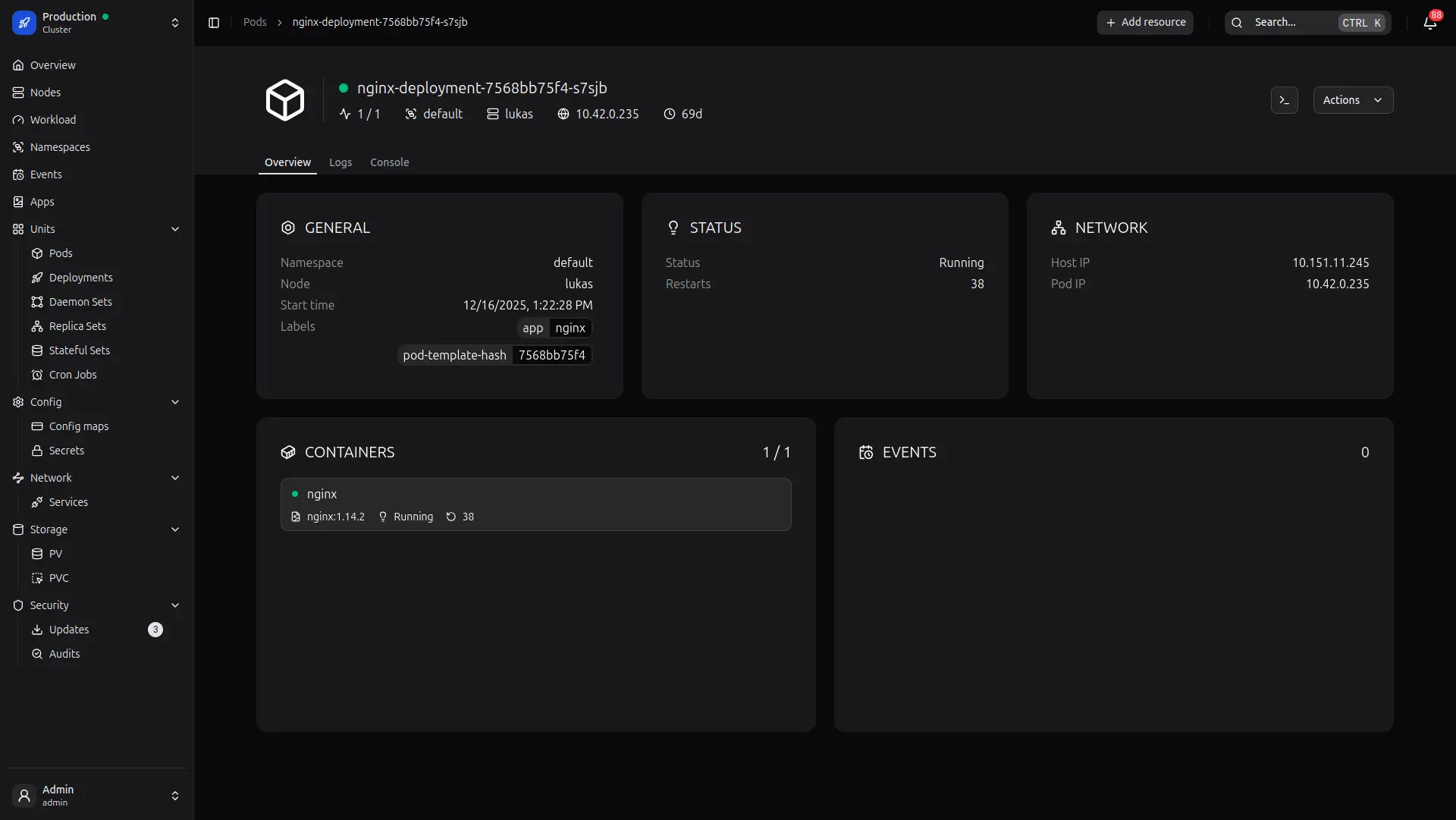Switch to the Logs tab
Screen dimensions: 1456x820
tap(340, 162)
